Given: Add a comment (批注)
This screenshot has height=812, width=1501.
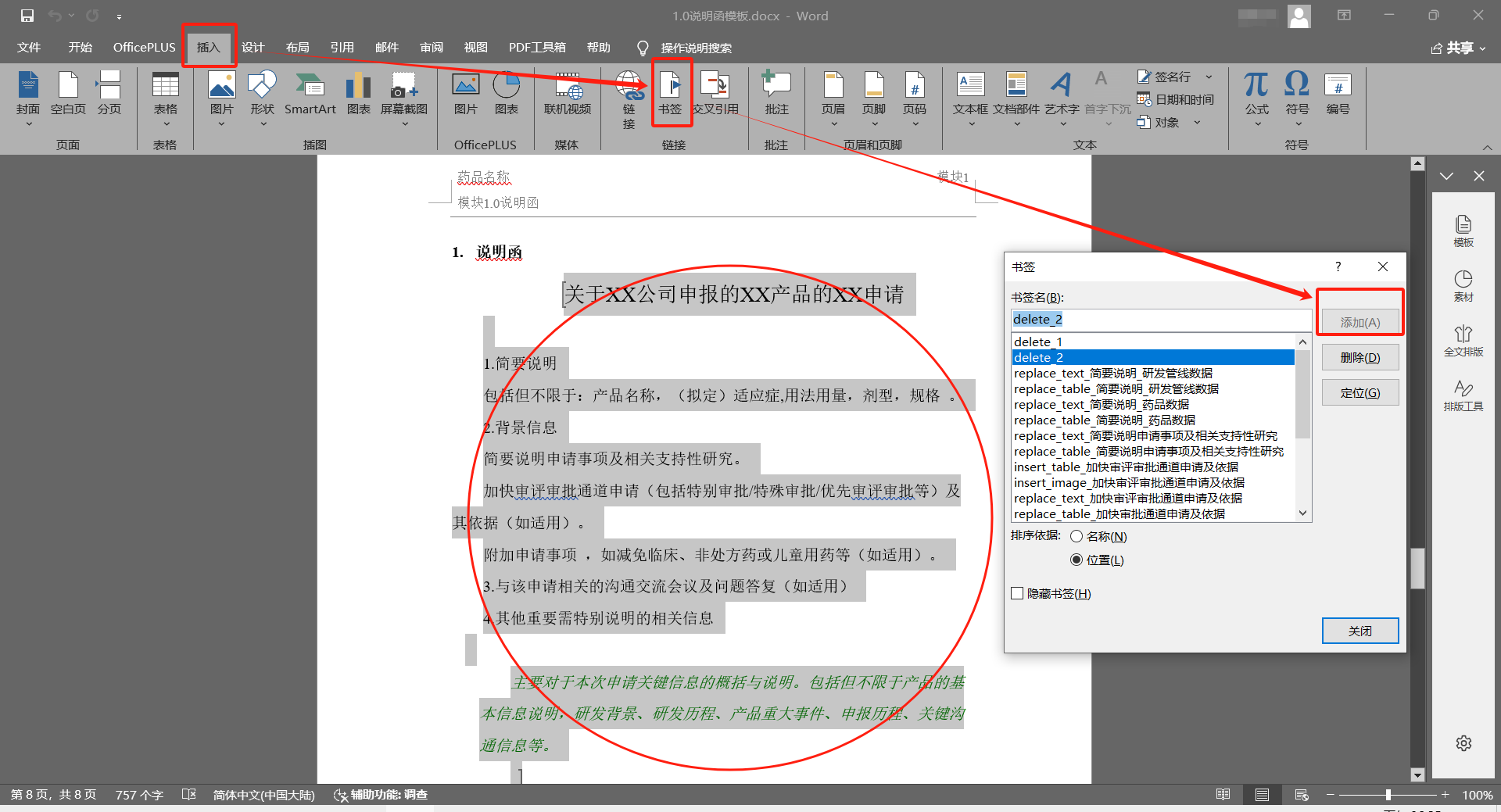Looking at the screenshot, I should [x=776, y=94].
